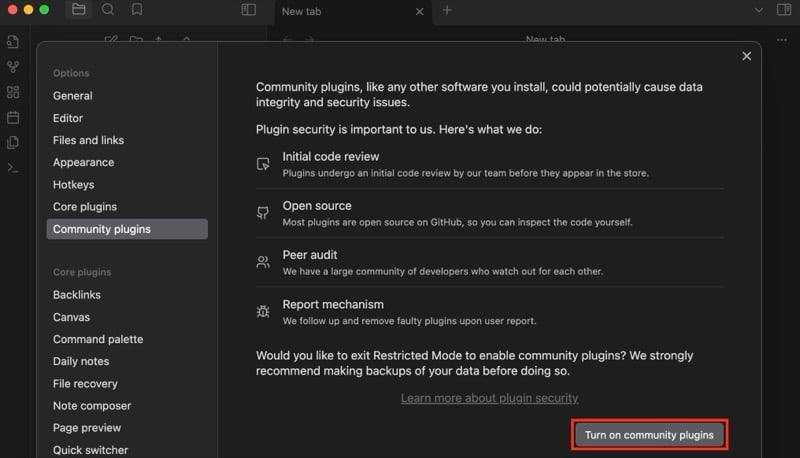This screenshot has height=458, width=800.
Task: Click the Initial code review heading
Action: [x=331, y=157]
